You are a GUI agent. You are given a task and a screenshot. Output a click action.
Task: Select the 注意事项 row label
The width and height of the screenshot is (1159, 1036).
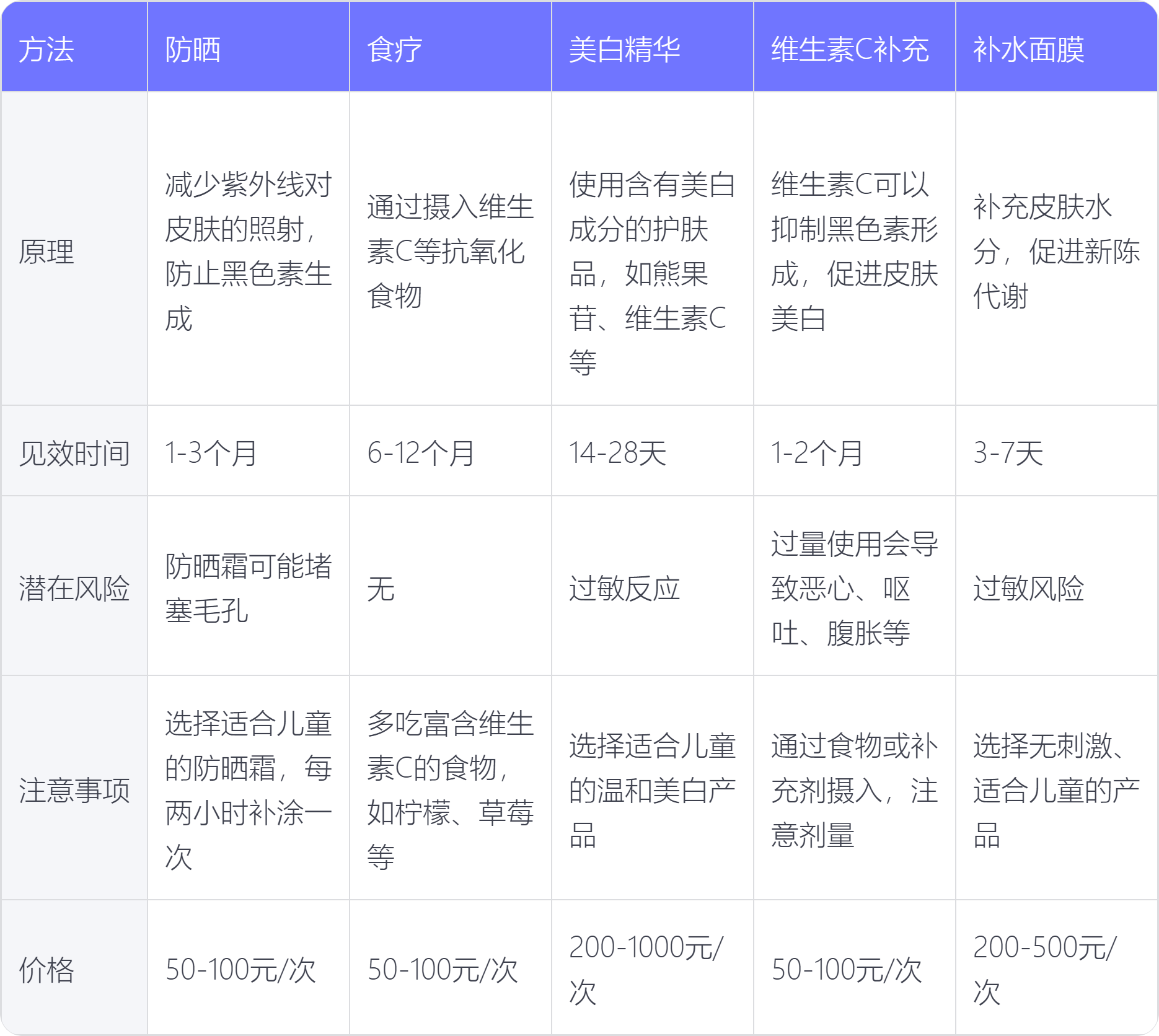point(74,791)
